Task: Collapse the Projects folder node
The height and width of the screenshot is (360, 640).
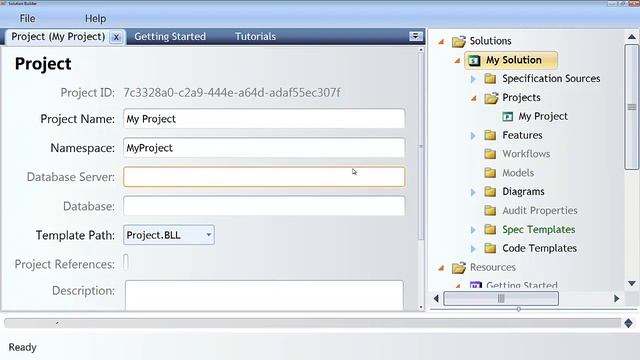Action: (x=474, y=98)
